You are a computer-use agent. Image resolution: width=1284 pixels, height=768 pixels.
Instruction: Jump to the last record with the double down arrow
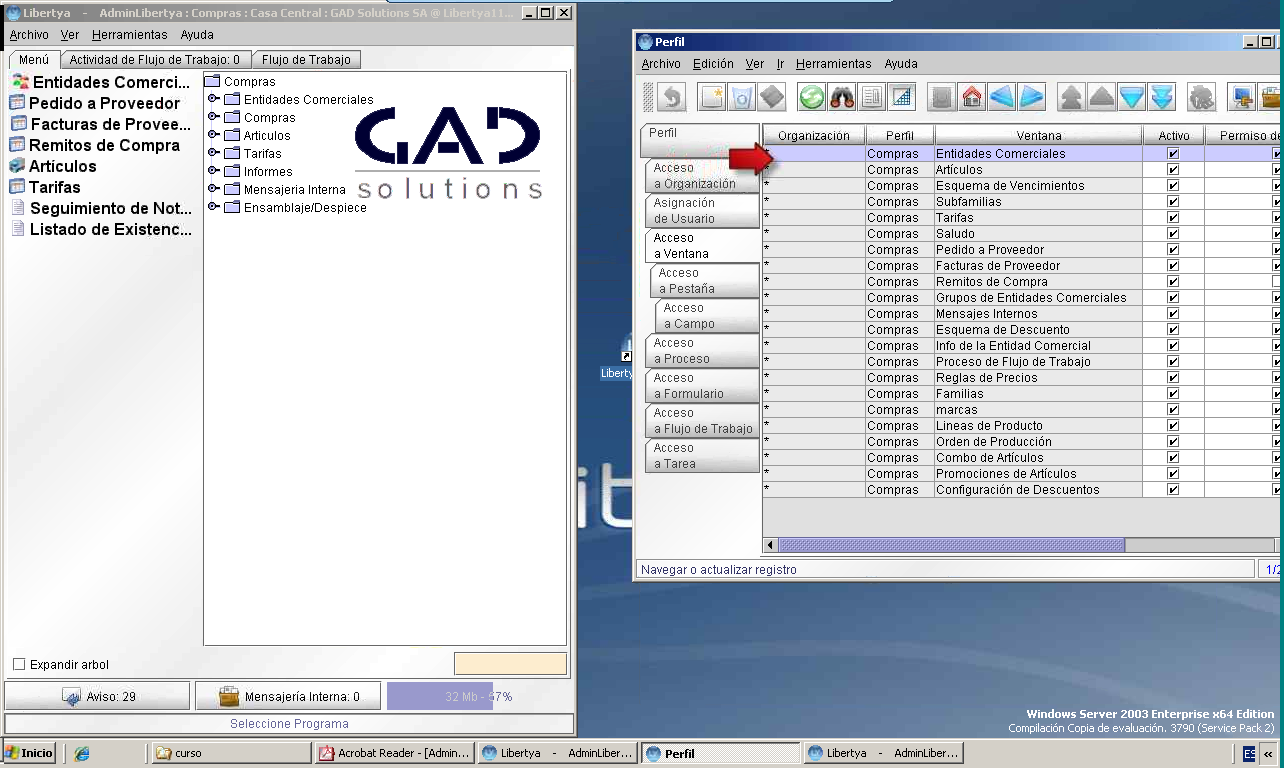[1161, 97]
